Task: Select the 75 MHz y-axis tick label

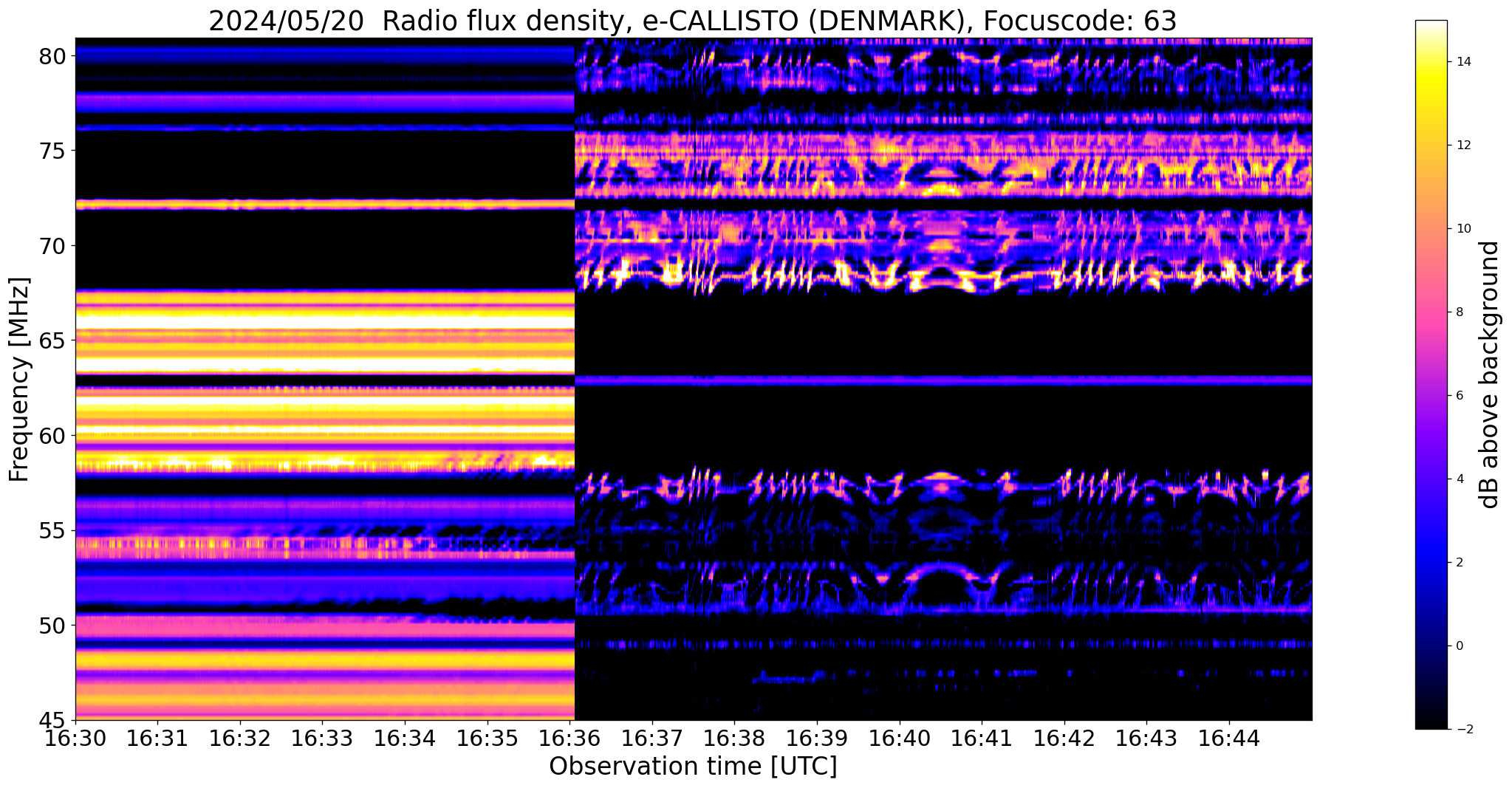Action: tap(54, 151)
